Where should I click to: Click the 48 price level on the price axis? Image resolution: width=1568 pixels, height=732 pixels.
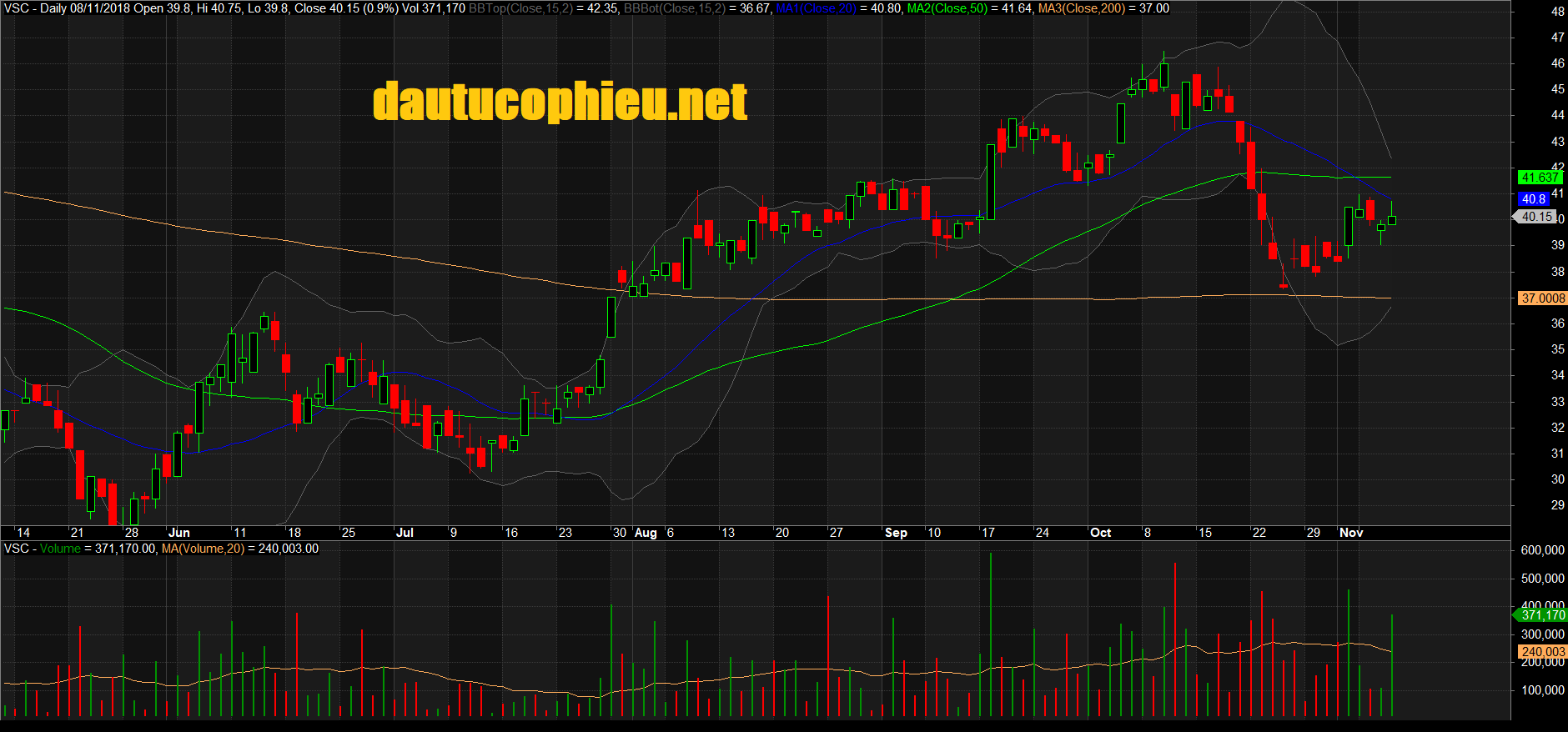click(1557, 12)
